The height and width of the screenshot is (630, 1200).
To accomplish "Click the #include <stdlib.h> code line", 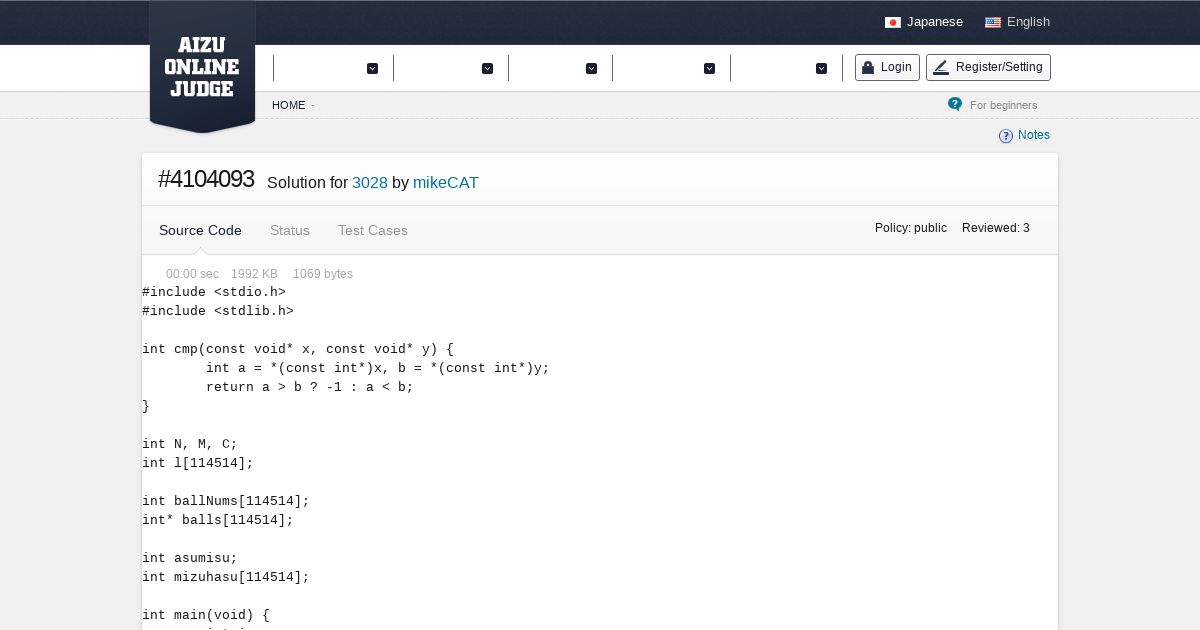I will click(x=218, y=311).
